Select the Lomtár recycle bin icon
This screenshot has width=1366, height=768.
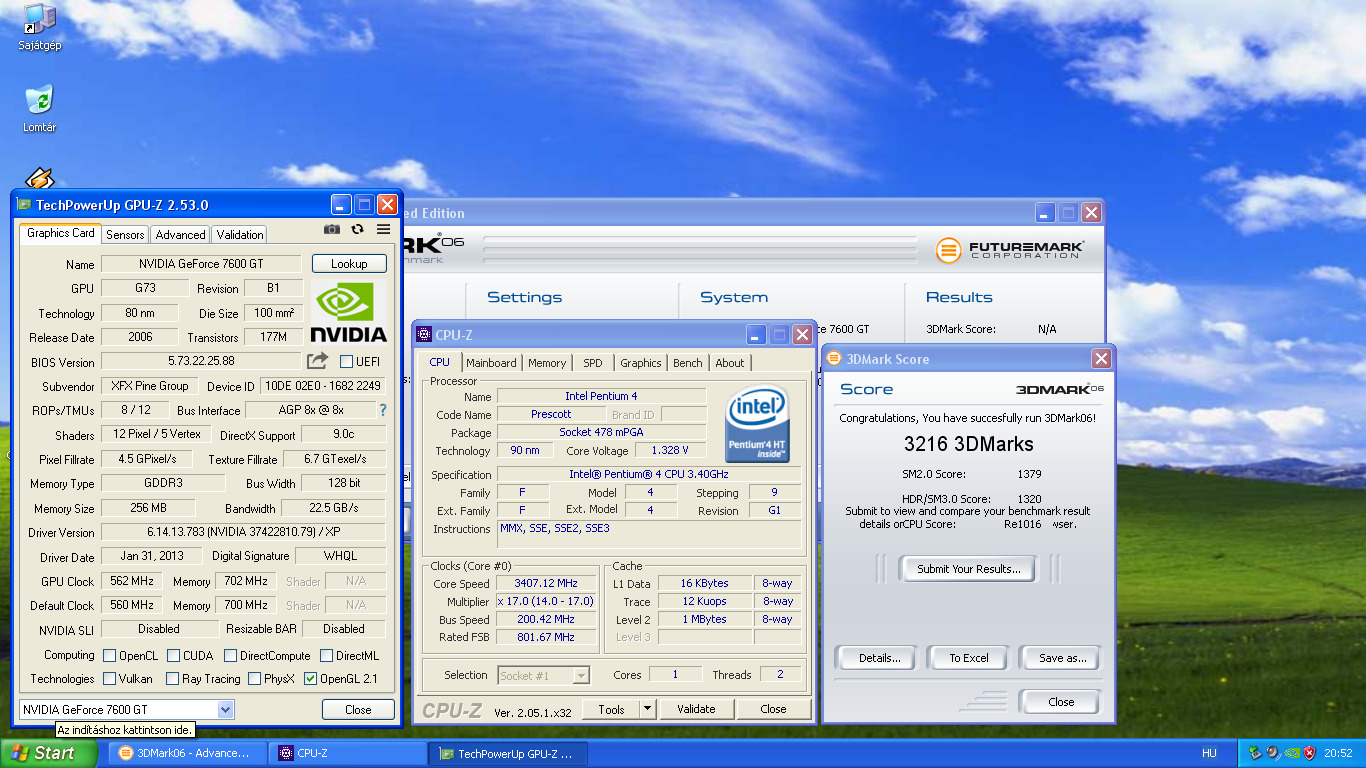coord(40,109)
